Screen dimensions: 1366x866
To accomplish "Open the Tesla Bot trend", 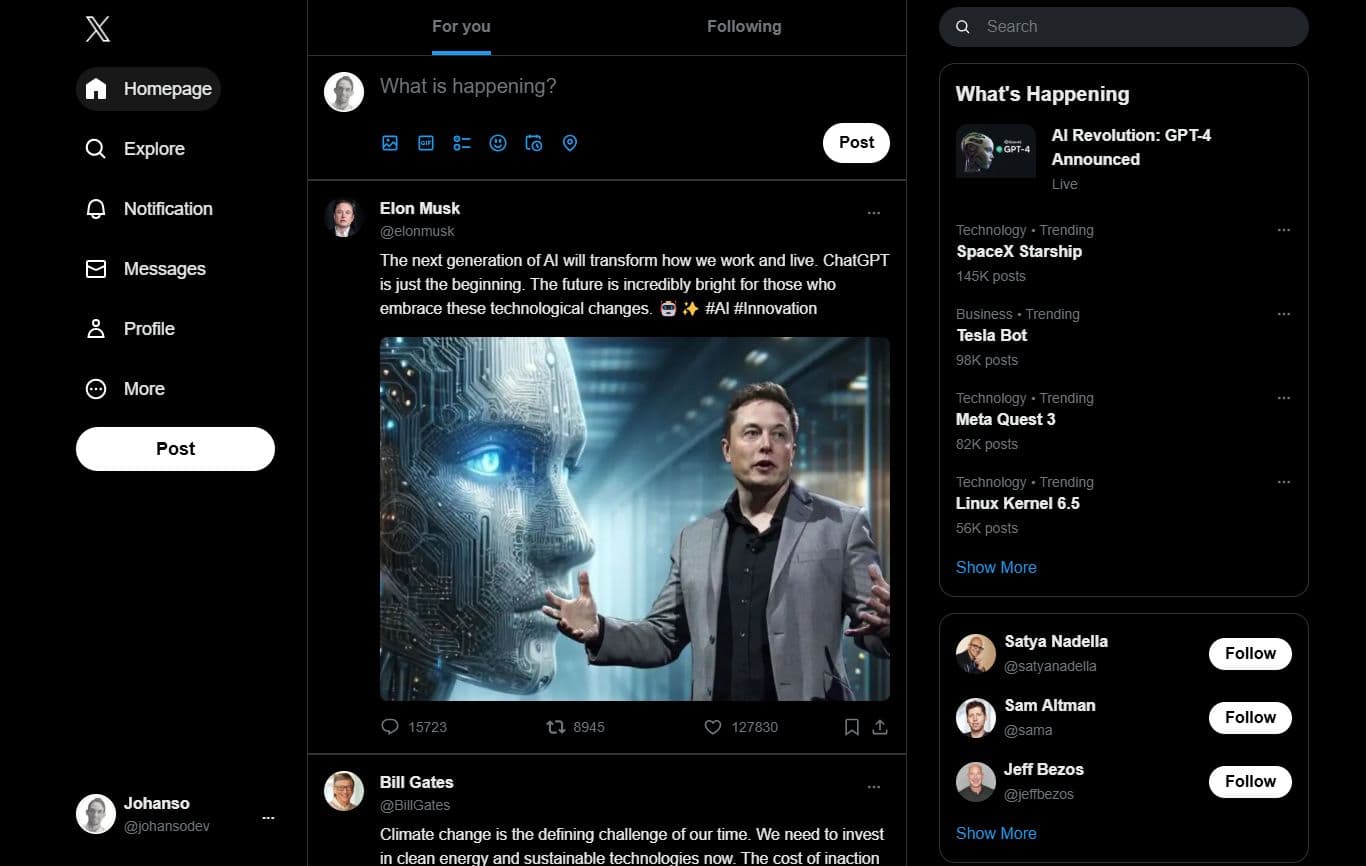I will pyautogui.click(x=992, y=336).
